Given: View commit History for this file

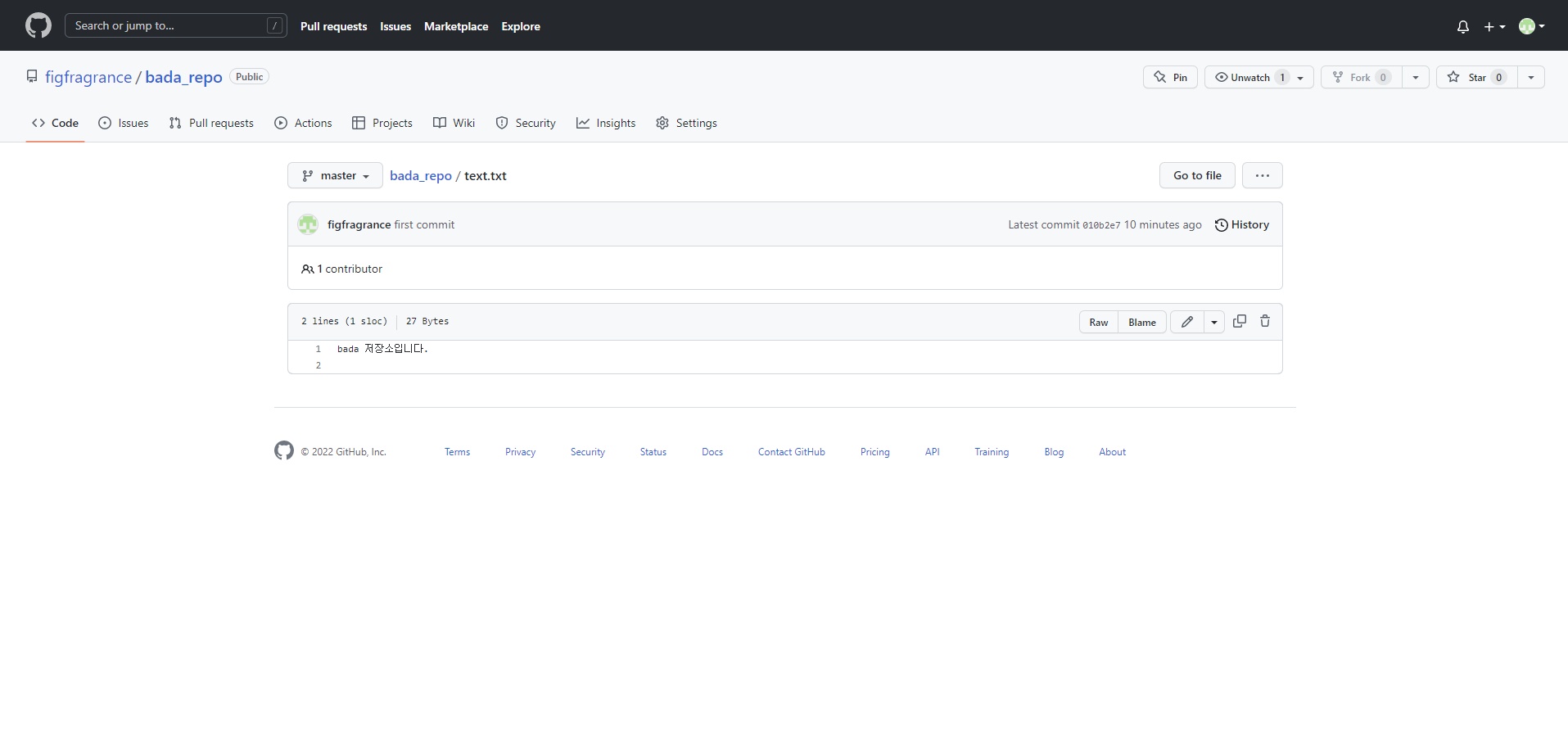Looking at the screenshot, I should (x=1242, y=224).
